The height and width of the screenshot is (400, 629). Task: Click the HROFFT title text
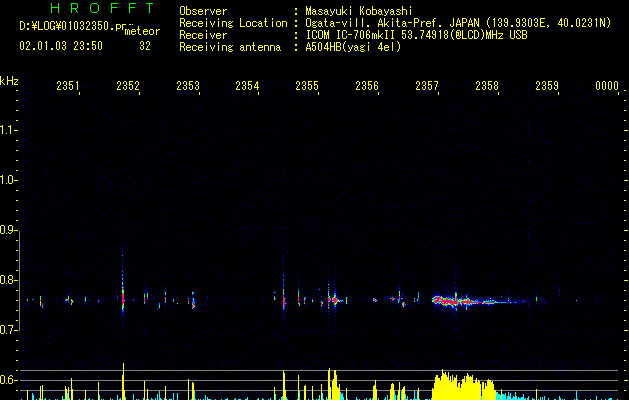click(x=102, y=8)
